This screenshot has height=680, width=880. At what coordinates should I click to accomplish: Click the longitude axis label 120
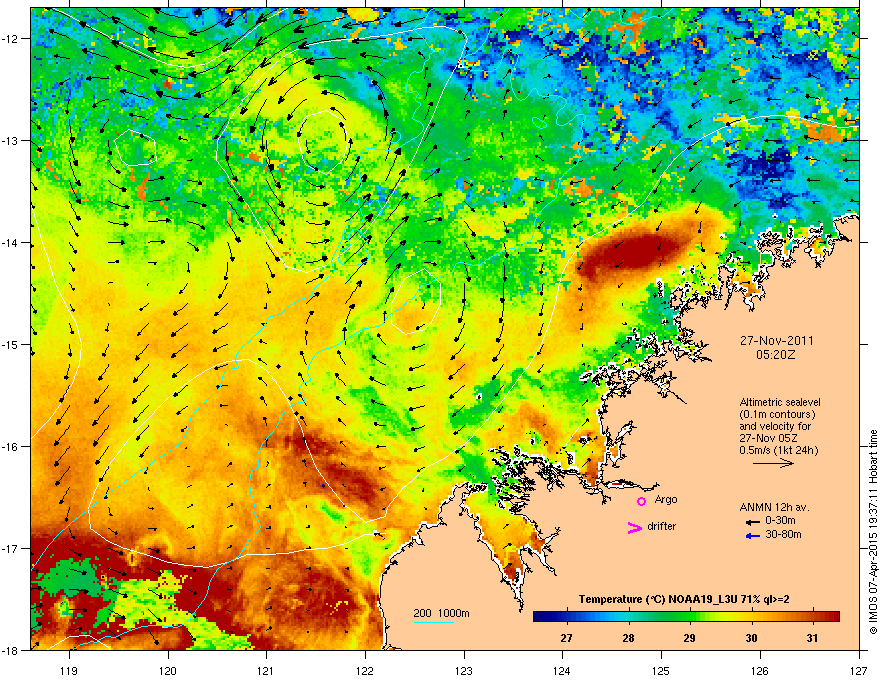pyautogui.click(x=168, y=670)
